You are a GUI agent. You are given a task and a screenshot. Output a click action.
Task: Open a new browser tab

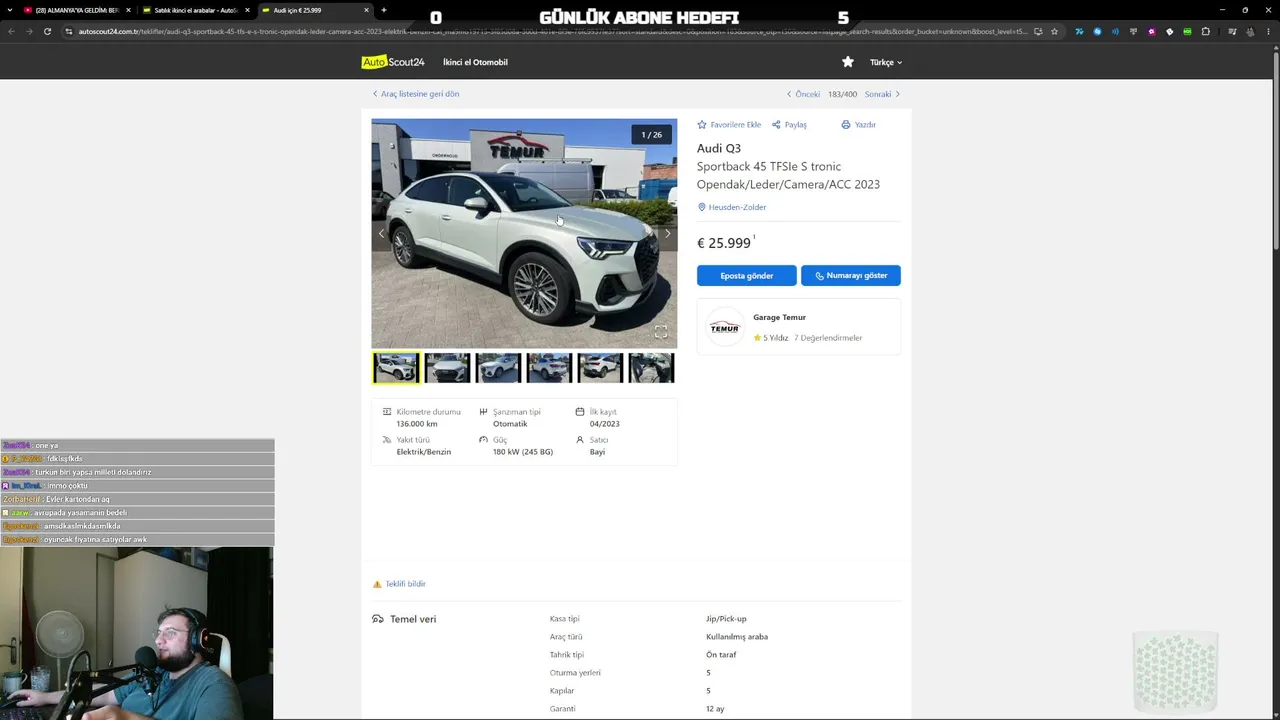click(384, 10)
